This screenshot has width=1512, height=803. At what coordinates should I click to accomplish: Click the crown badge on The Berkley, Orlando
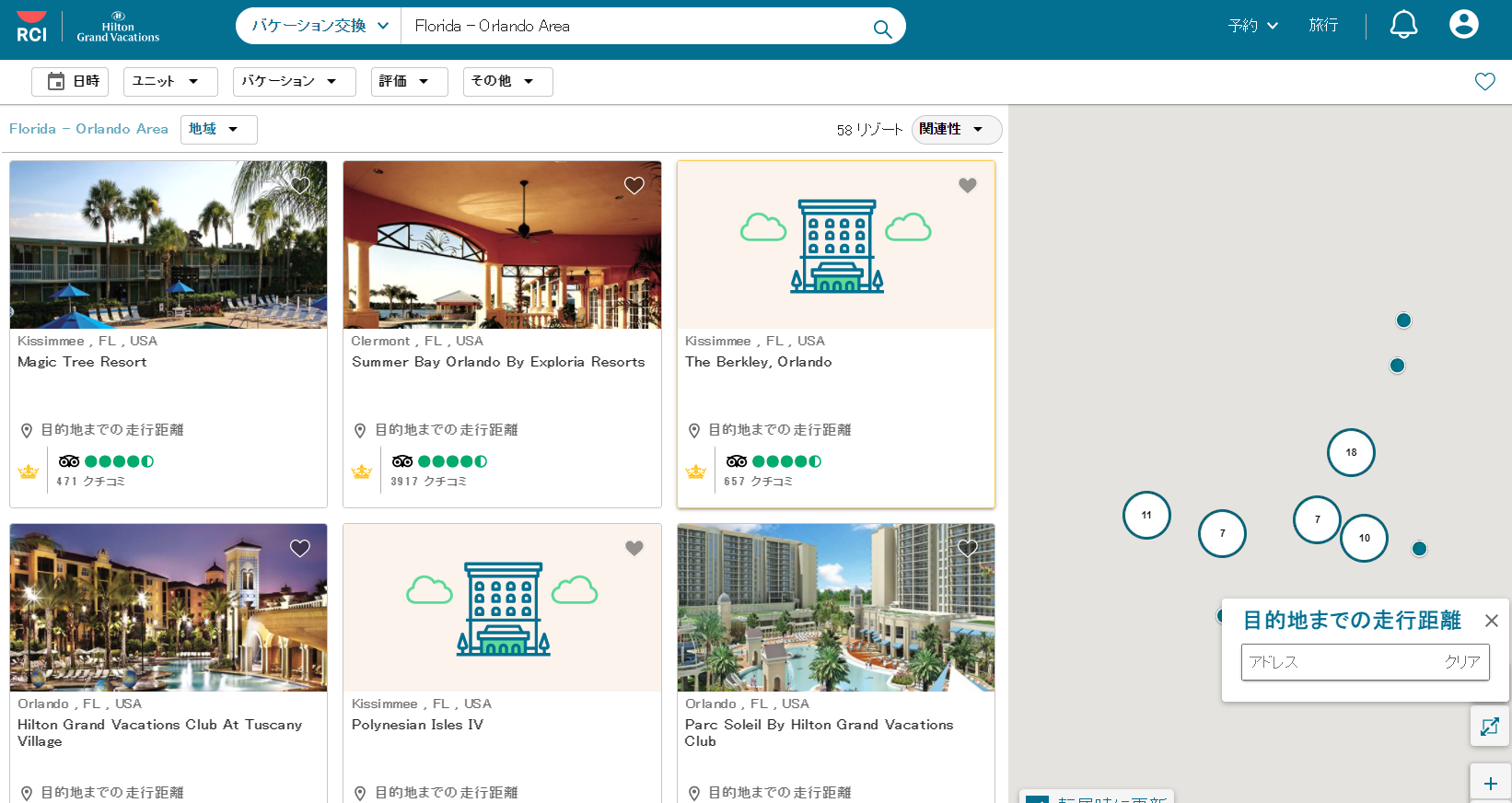pyautogui.click(x=696, y=471)
